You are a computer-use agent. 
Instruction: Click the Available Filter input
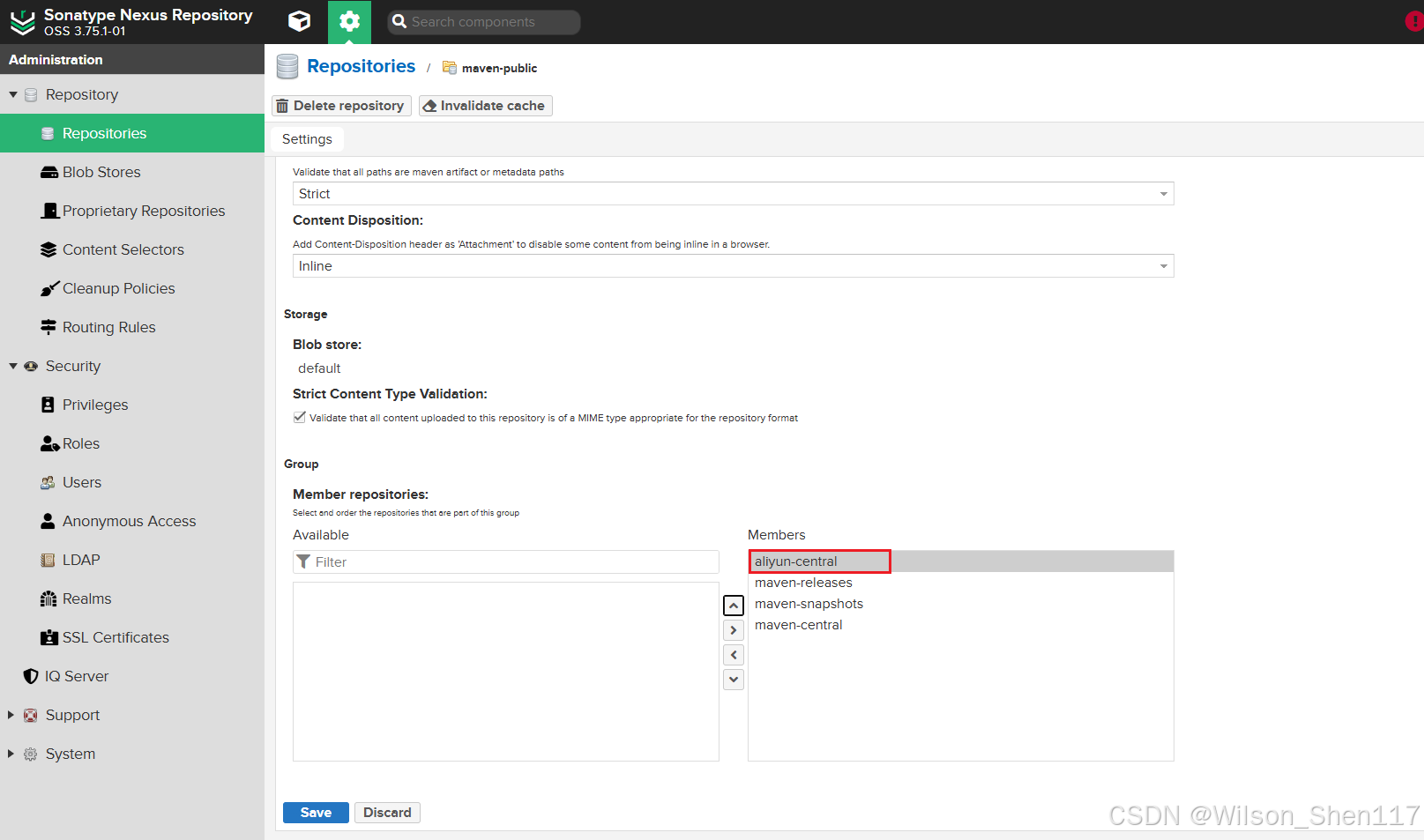point(506,561)
